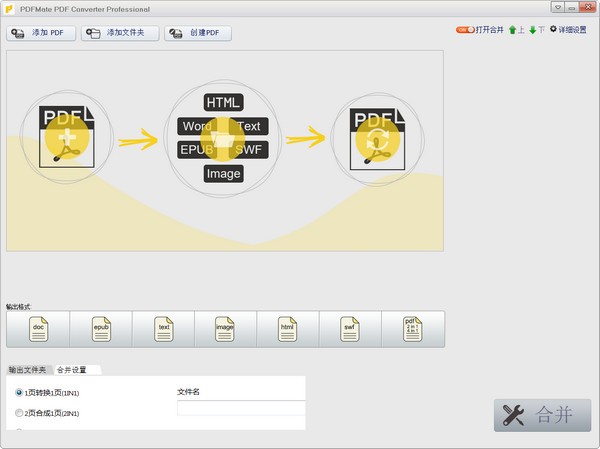Open 详细设置 gear settings
600x449 pixels.
coord(568,29)
